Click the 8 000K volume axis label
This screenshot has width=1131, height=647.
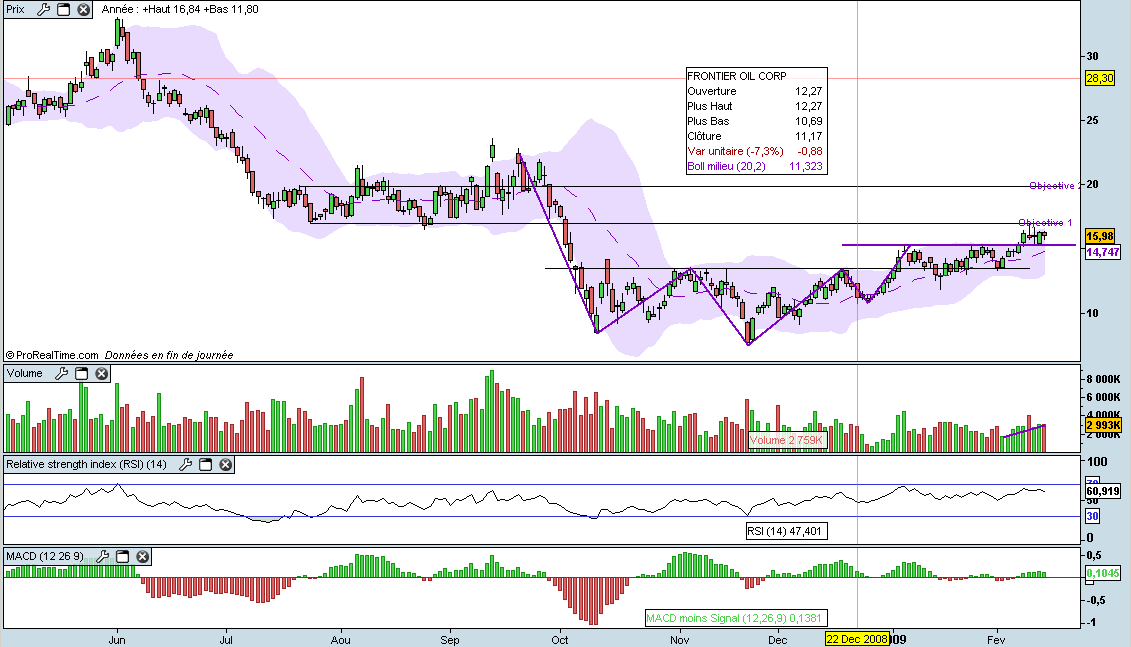pos(1104,379)
